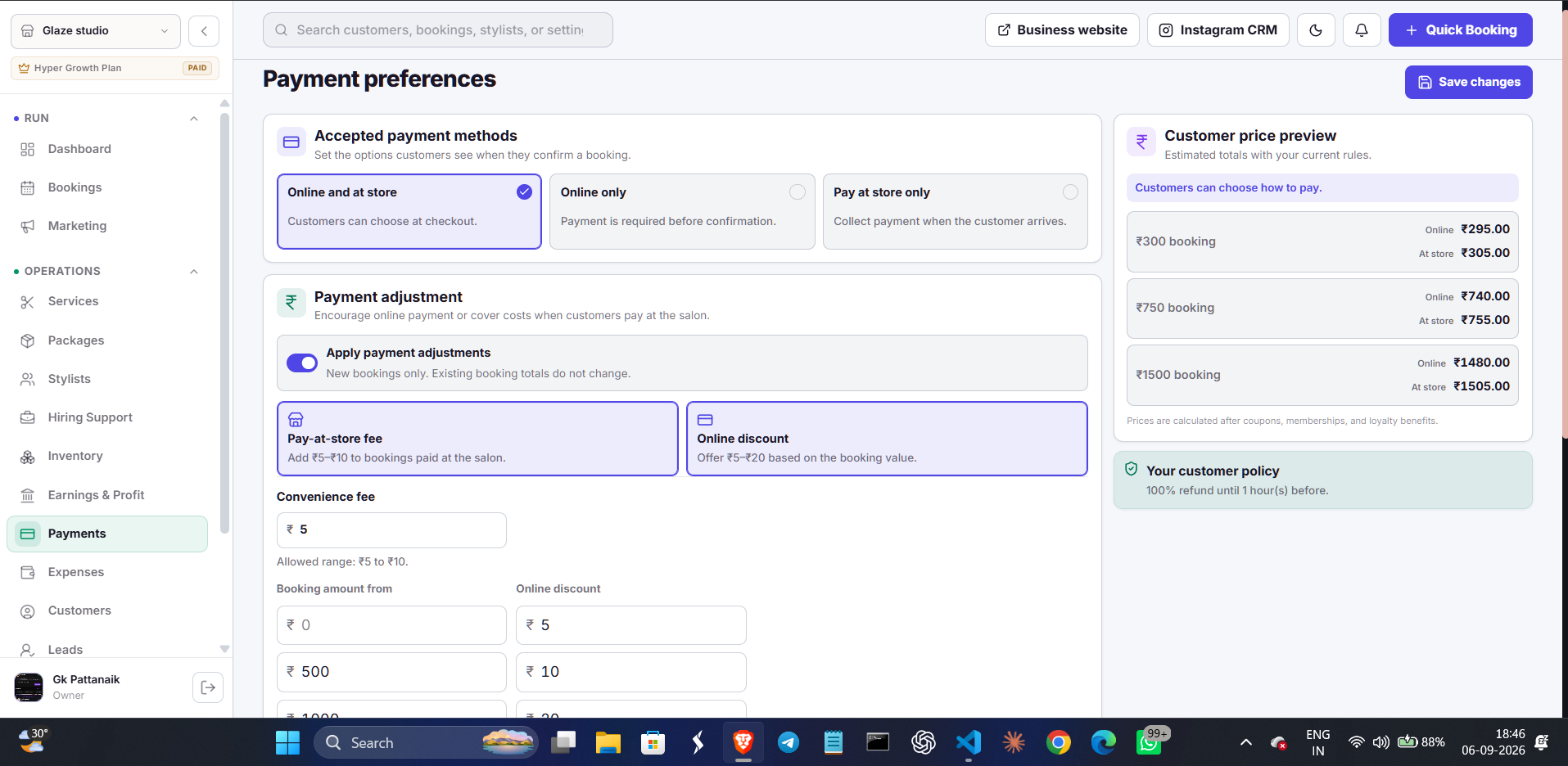Click the Stylists people icon
Screen dimensions: 1568x766
[x=28, y=379]
